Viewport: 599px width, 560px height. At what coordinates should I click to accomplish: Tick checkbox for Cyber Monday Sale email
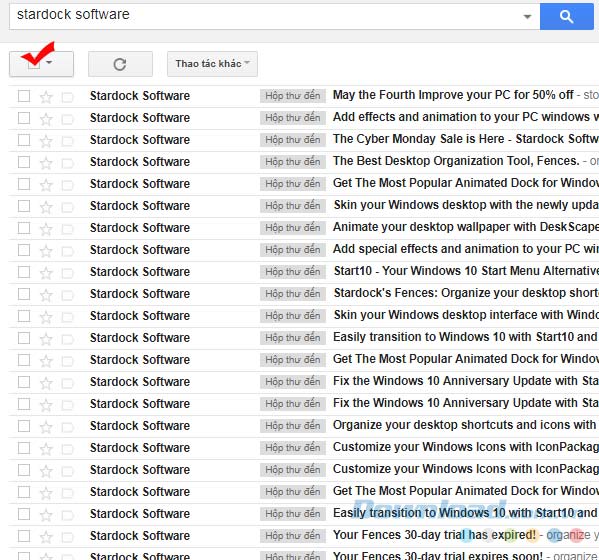coord(24,140)
